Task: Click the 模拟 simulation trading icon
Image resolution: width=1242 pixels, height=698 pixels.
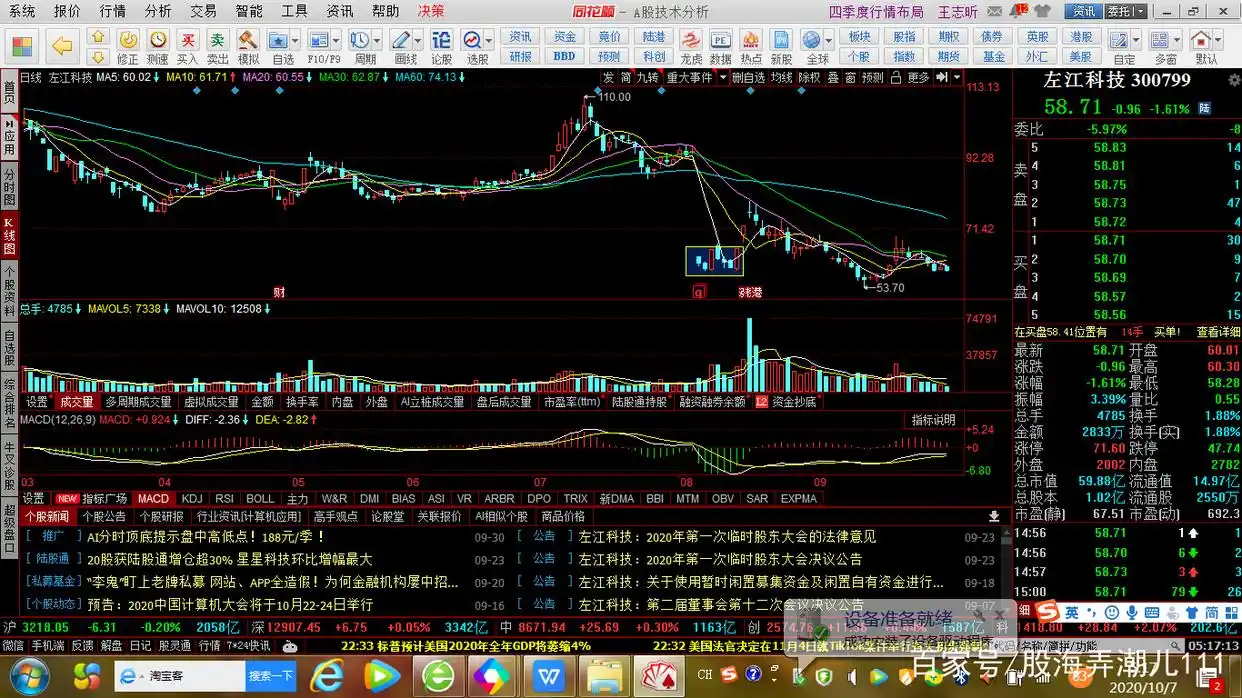Action: coord(248,40)
